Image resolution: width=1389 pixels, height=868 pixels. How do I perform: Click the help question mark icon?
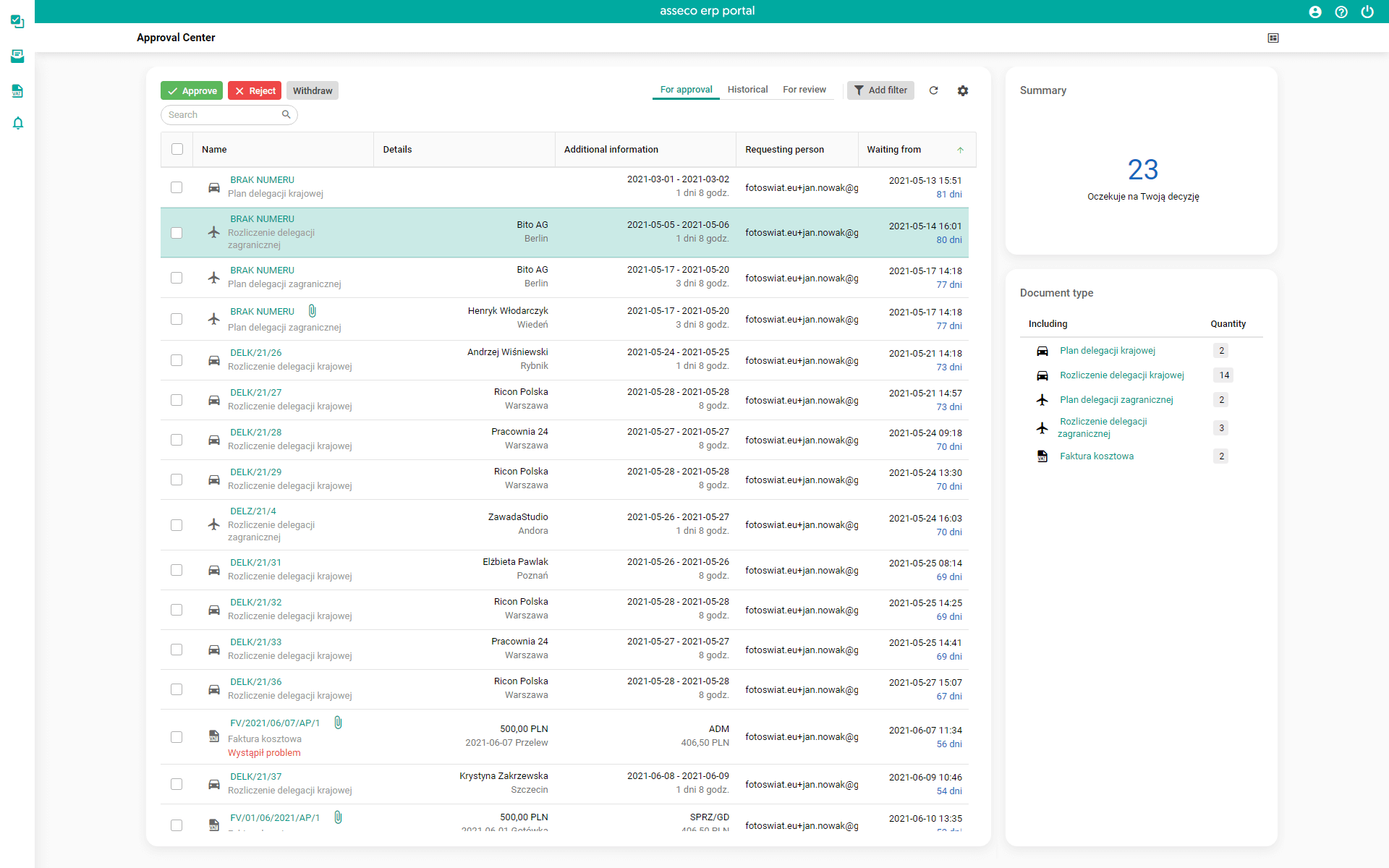[1341, 12]
